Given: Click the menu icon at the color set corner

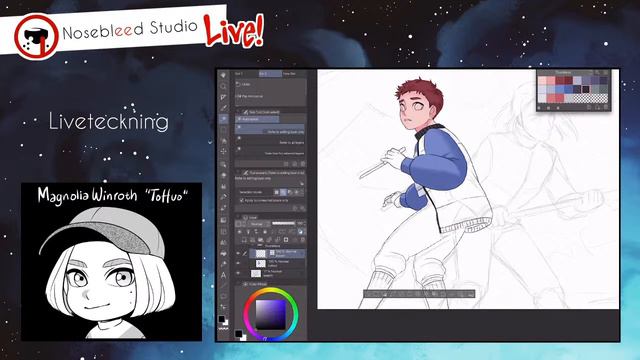Looking at the screenshot, I should pos(606,72).
